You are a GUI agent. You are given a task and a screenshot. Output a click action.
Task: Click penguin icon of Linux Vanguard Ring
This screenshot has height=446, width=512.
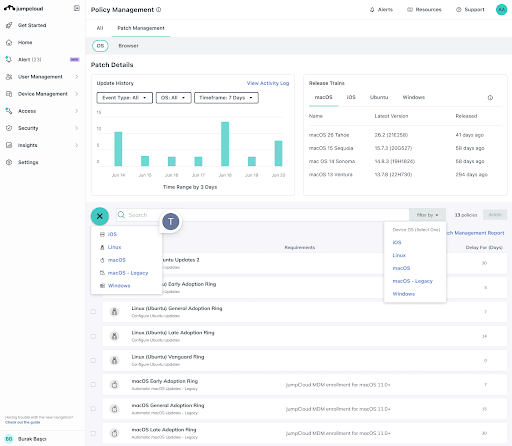tap(114, 360)
